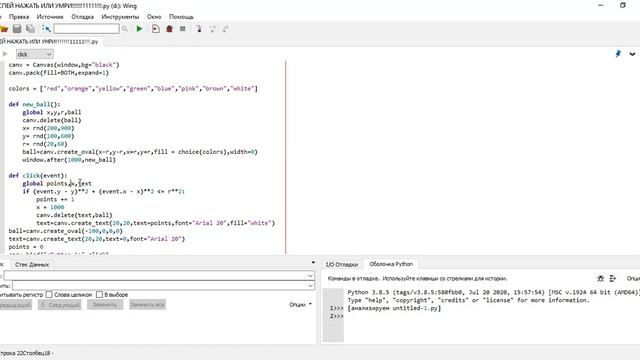Image resolution: width=640 pixels, height=360 pixels.
Task: Click the toolbar search input field
Action: click(87, 29)
